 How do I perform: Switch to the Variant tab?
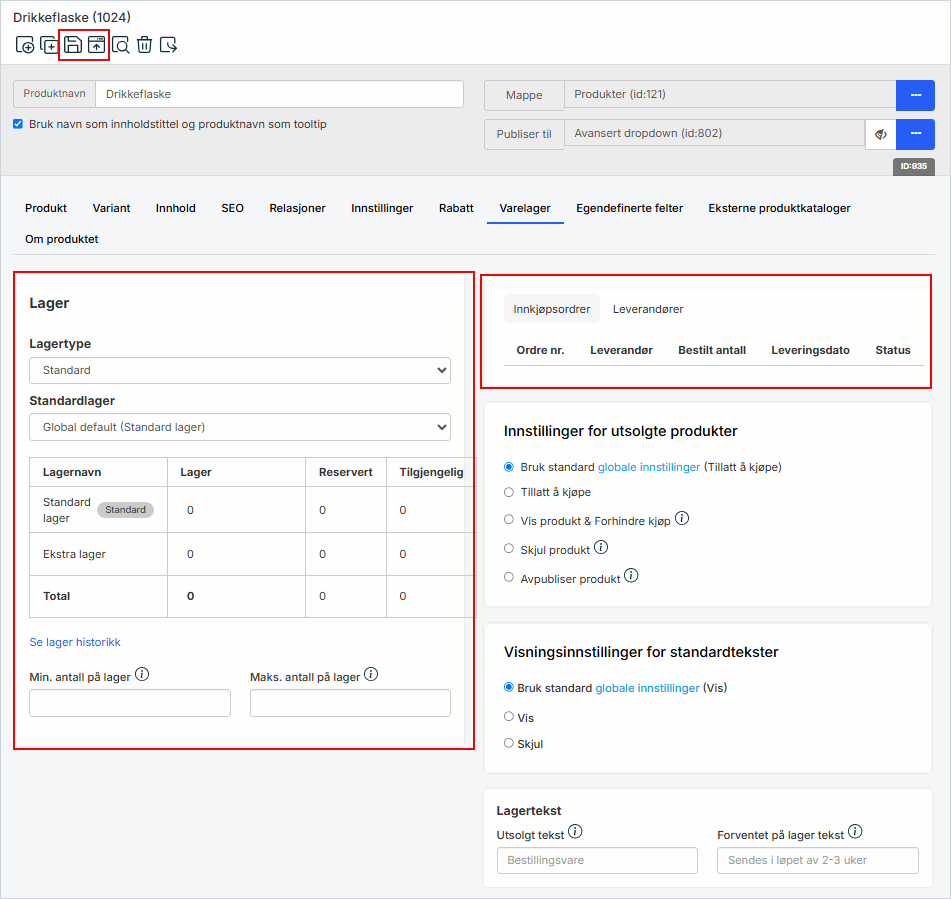[111, 208]
